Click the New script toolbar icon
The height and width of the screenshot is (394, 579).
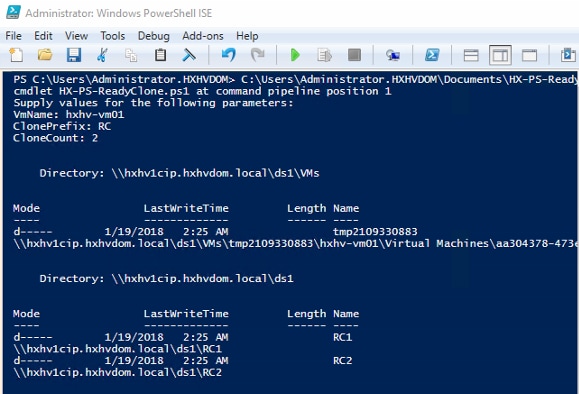pos(16,55)
